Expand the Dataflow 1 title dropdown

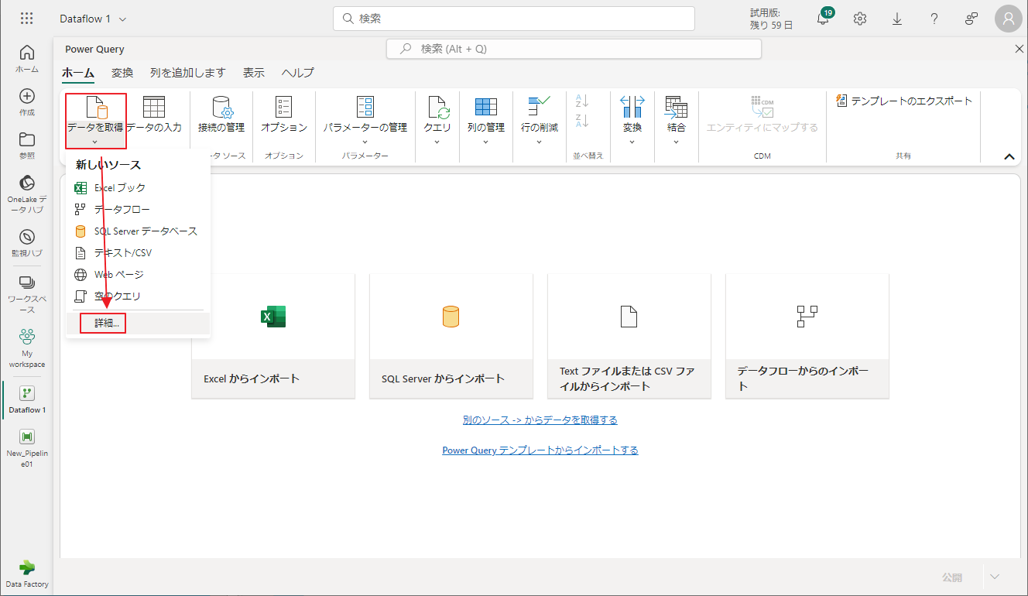[123, 19]
